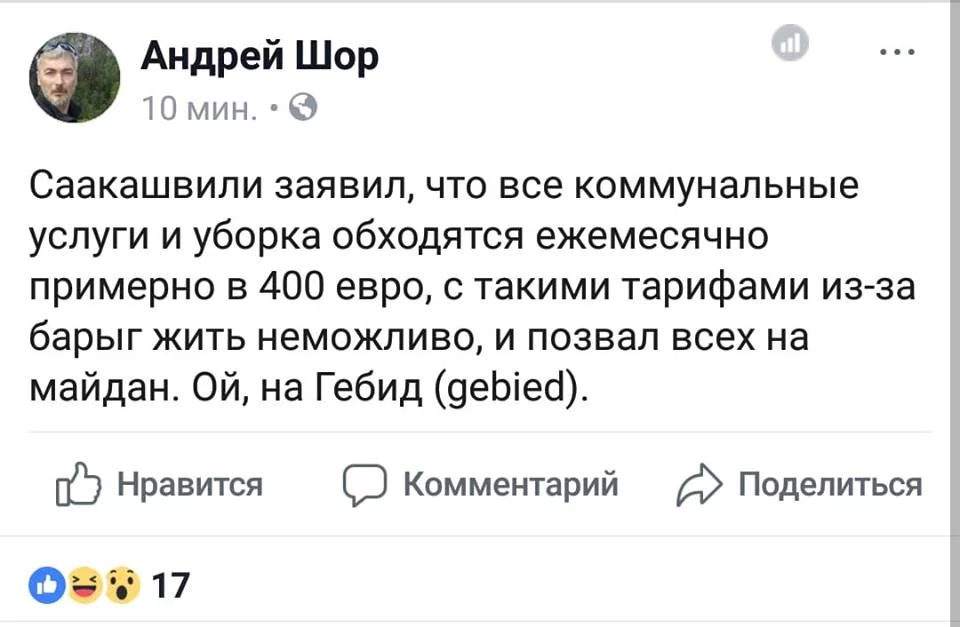Click the thumbs-up Like icon

[80, 486]
